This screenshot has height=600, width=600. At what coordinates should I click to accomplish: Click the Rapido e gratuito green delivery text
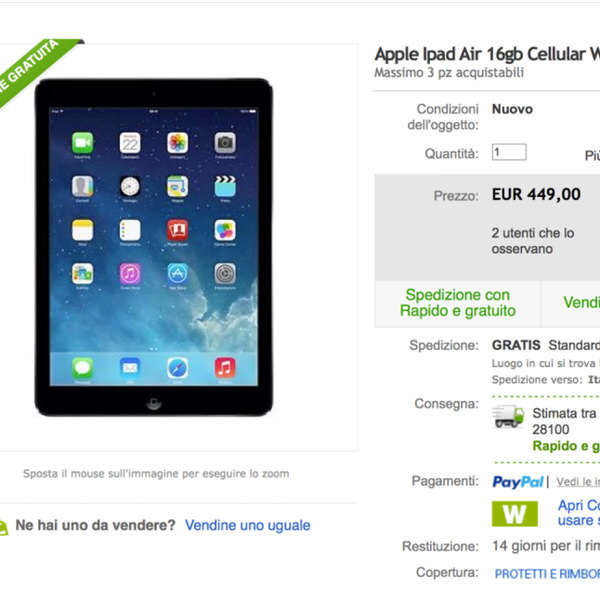566,446
